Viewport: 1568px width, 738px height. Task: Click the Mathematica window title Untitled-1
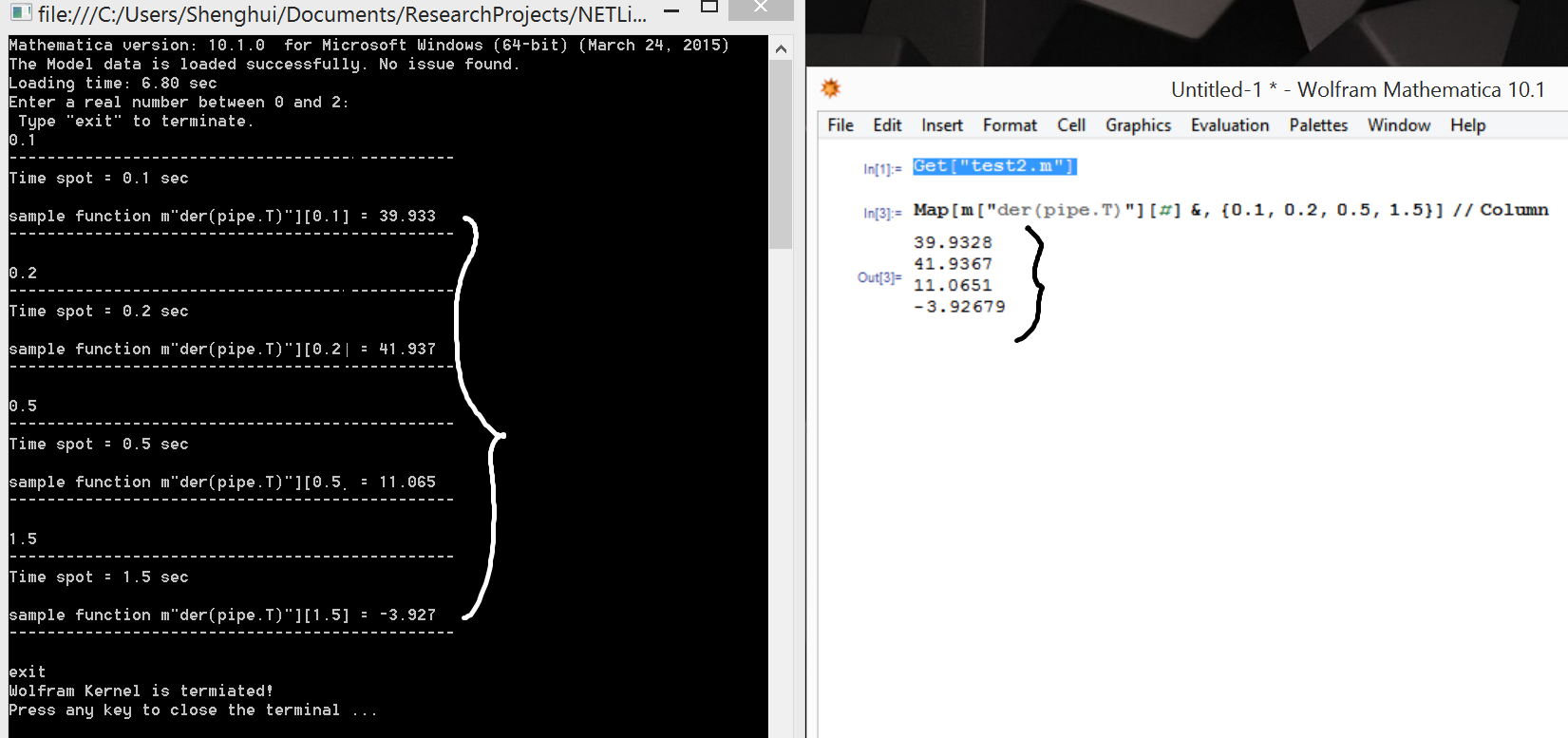pyautogui.click(x=1358, y=89)
